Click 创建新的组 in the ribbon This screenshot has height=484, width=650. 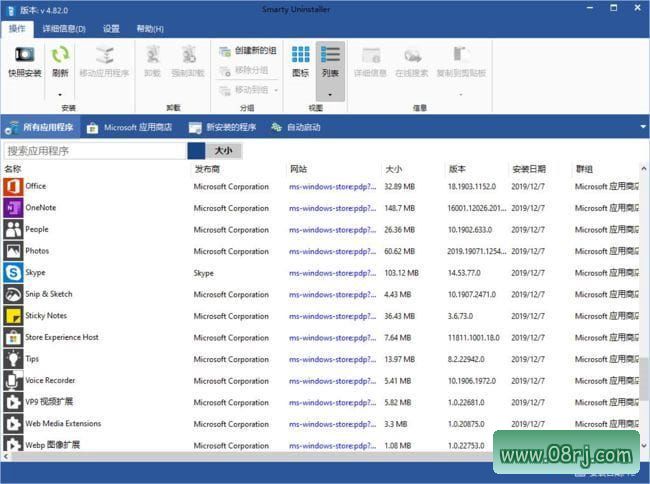coord(247,51)
